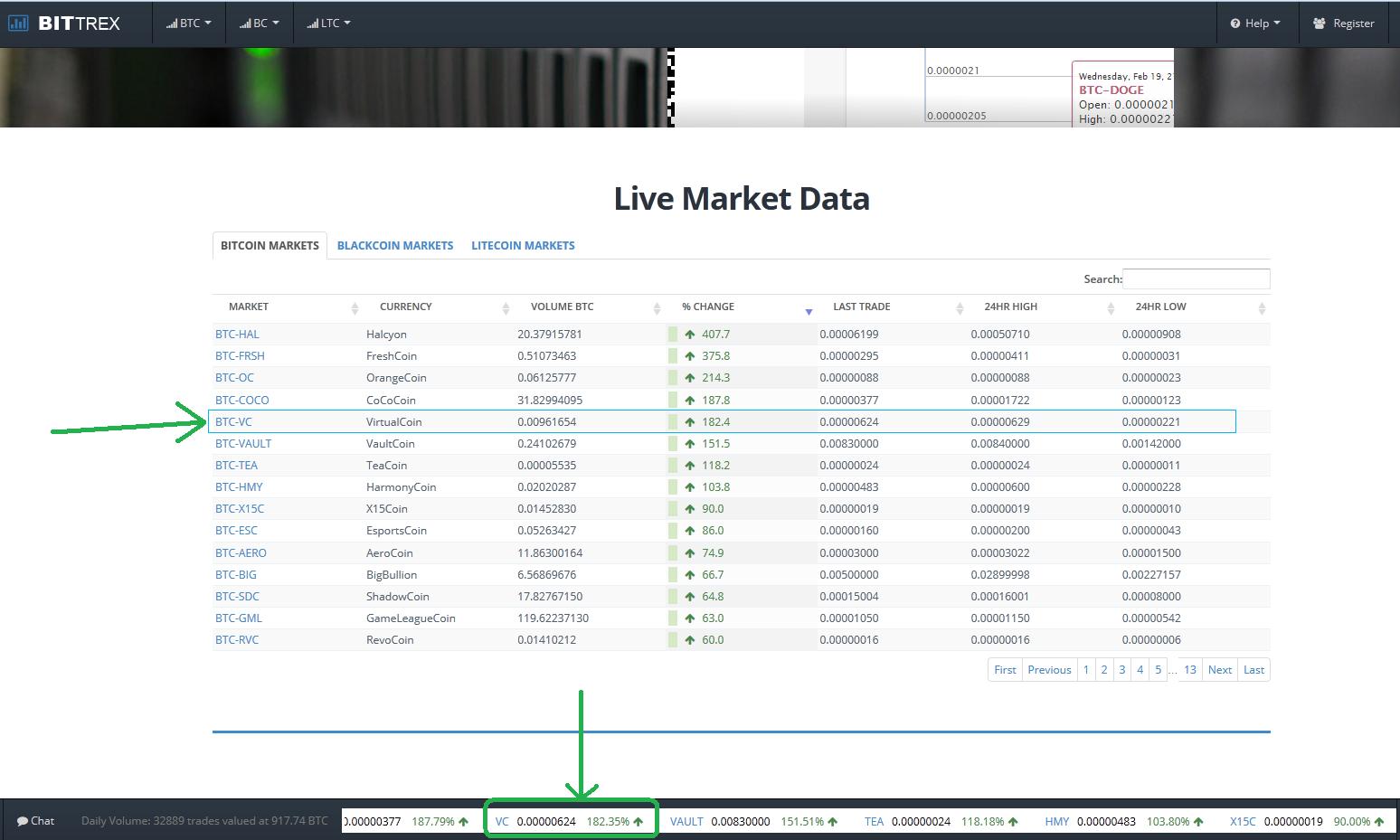Sort table by Currency column
The height and width of the screenshot is (840, 1400).
(439, 307)
